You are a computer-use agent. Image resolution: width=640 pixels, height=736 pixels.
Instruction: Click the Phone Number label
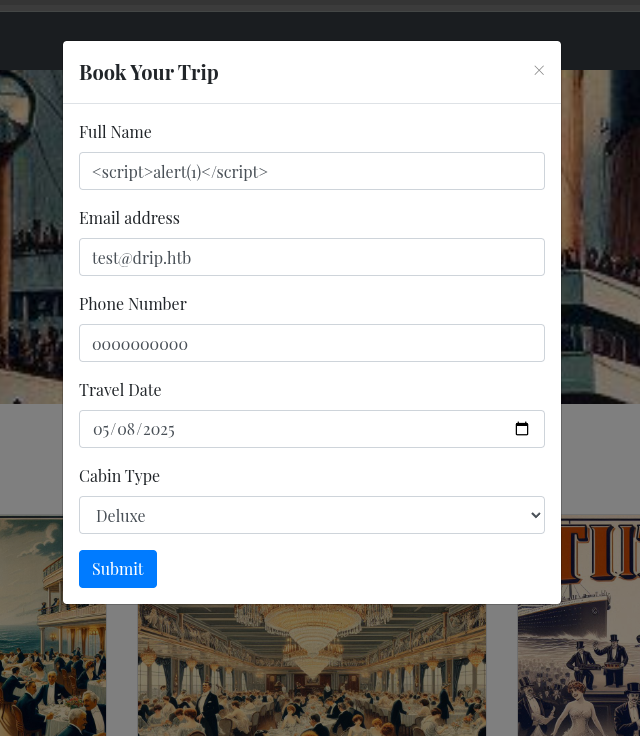pyautogui.click(x=133, y=304)
